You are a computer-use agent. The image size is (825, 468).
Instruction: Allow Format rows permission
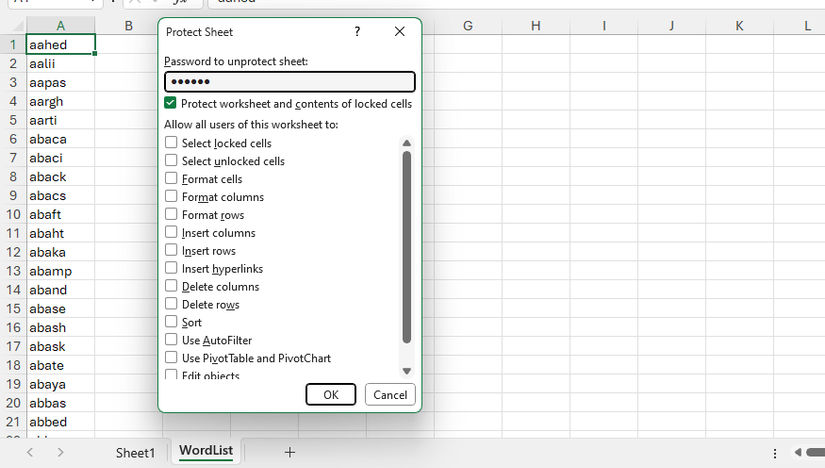coord(171,214)
